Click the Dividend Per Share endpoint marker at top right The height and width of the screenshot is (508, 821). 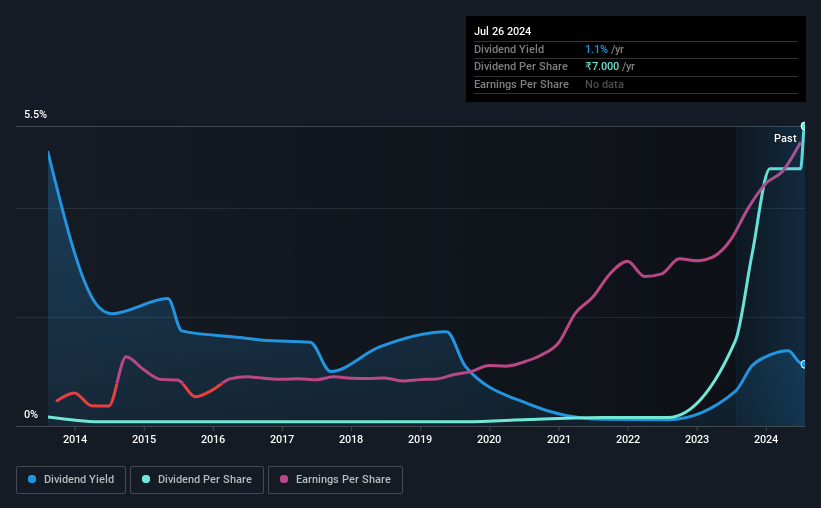click(x=804, y=126)
